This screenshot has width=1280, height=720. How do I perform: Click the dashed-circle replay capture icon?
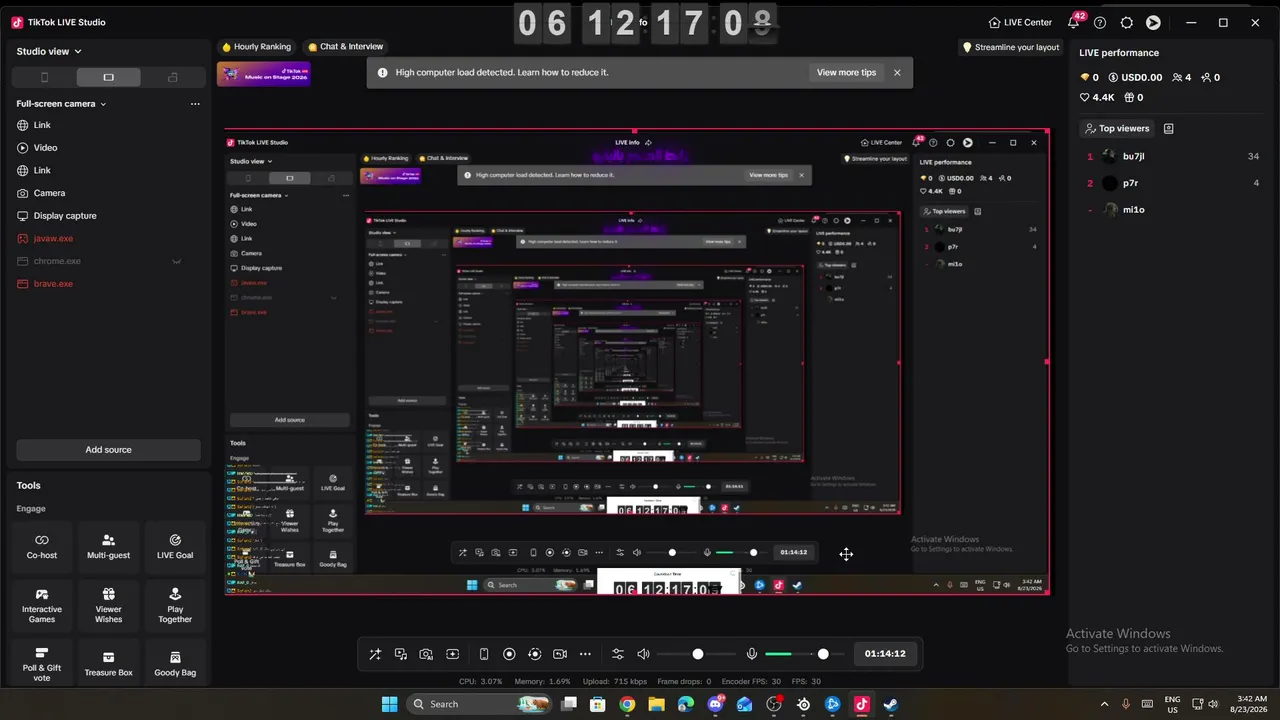point(534,654)
